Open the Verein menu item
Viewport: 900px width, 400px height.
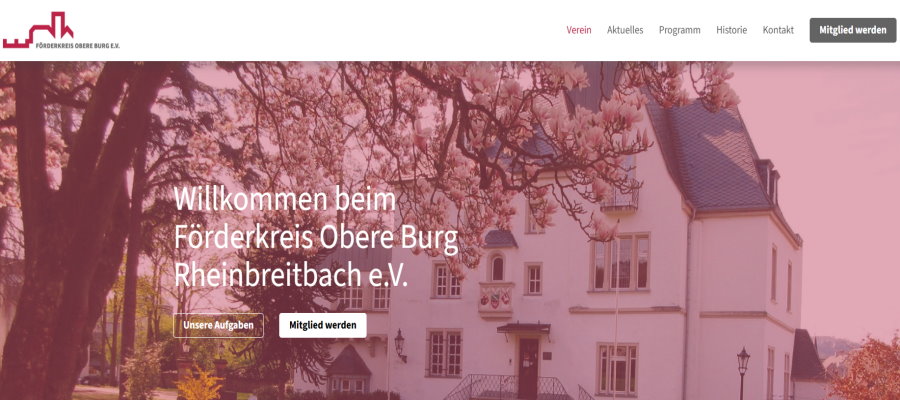pos(579,30)
